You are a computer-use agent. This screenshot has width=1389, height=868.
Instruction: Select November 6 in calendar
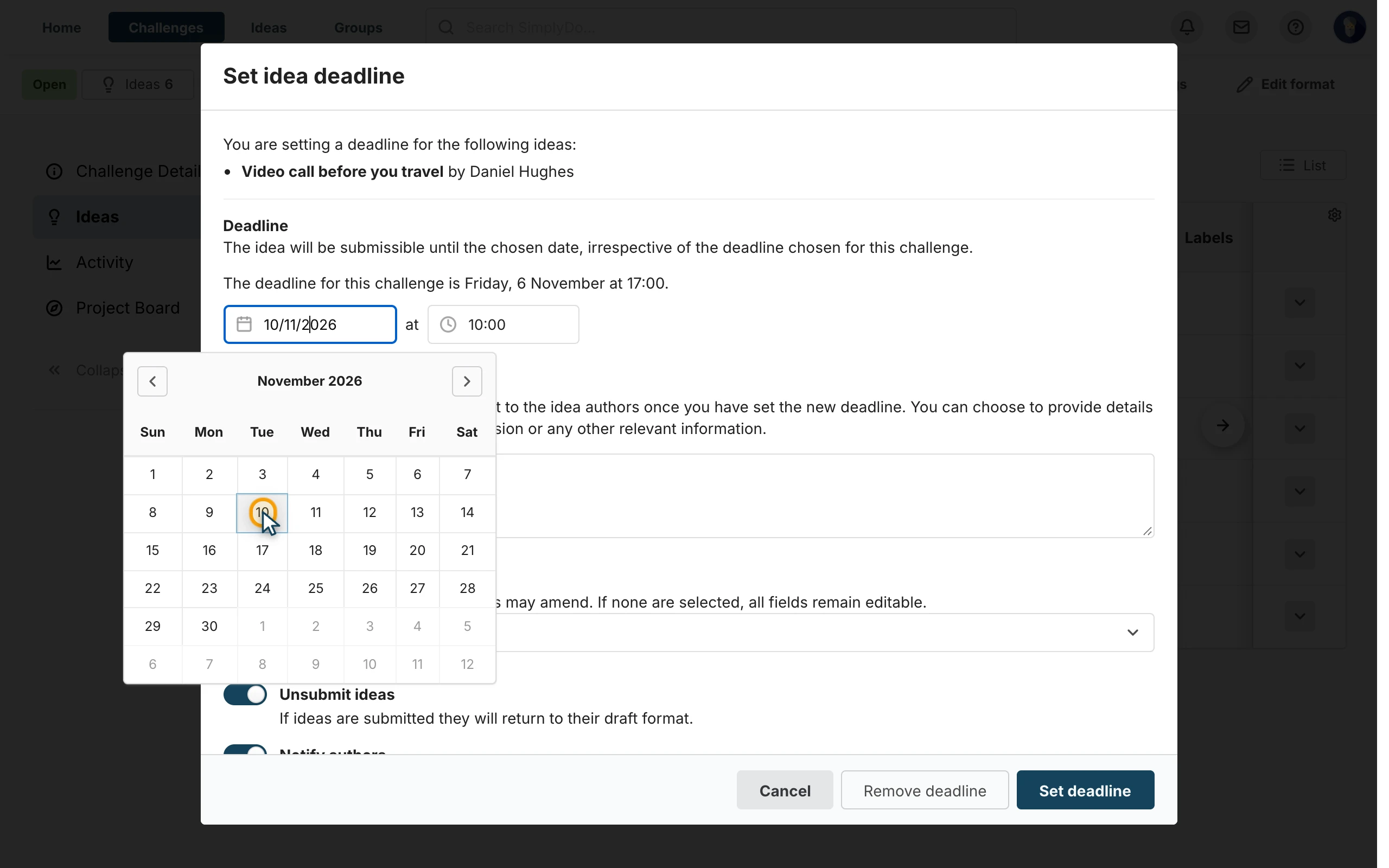(x=417, y=474)
